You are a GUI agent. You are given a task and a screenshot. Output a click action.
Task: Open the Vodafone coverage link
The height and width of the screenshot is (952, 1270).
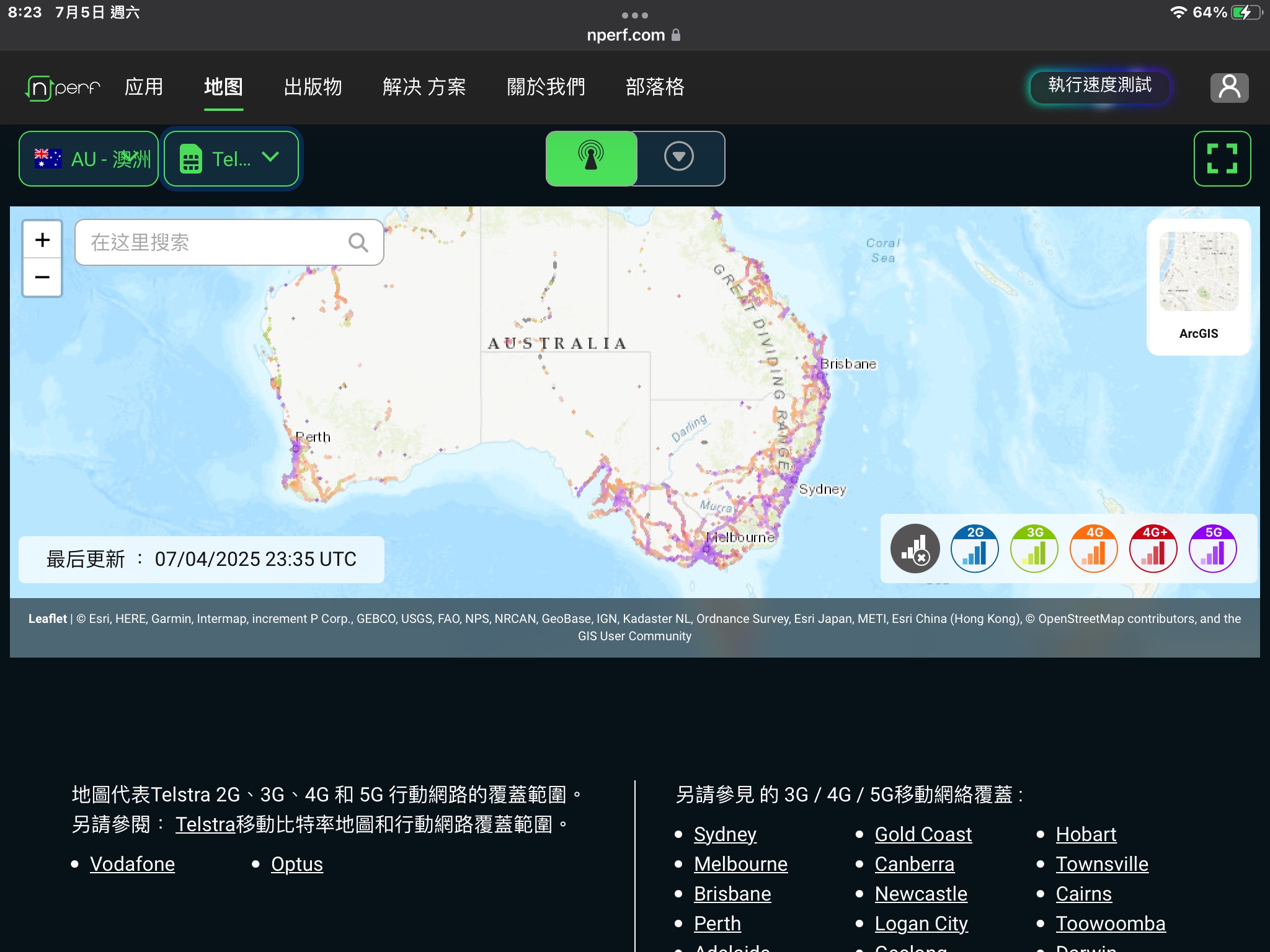(132, 864)
